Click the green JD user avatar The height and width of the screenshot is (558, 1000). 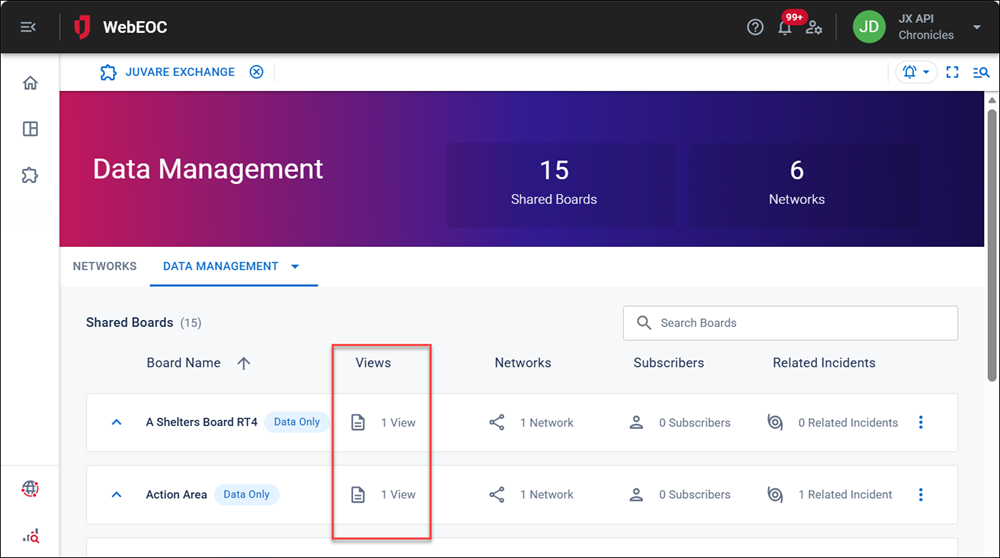pyautogui.click(x=869, y=27)
